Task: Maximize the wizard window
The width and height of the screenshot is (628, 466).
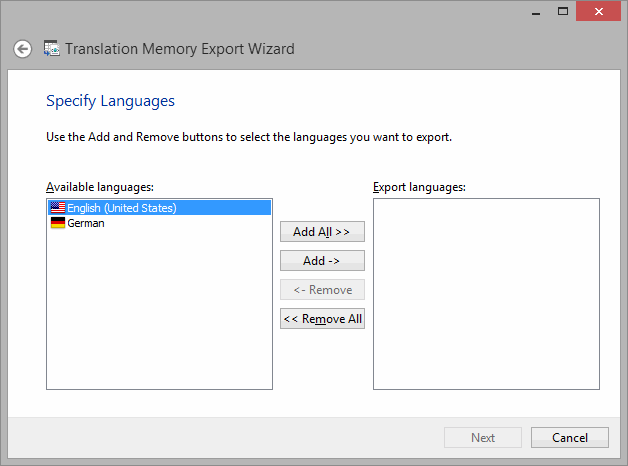Action: [x=563, y=11]
